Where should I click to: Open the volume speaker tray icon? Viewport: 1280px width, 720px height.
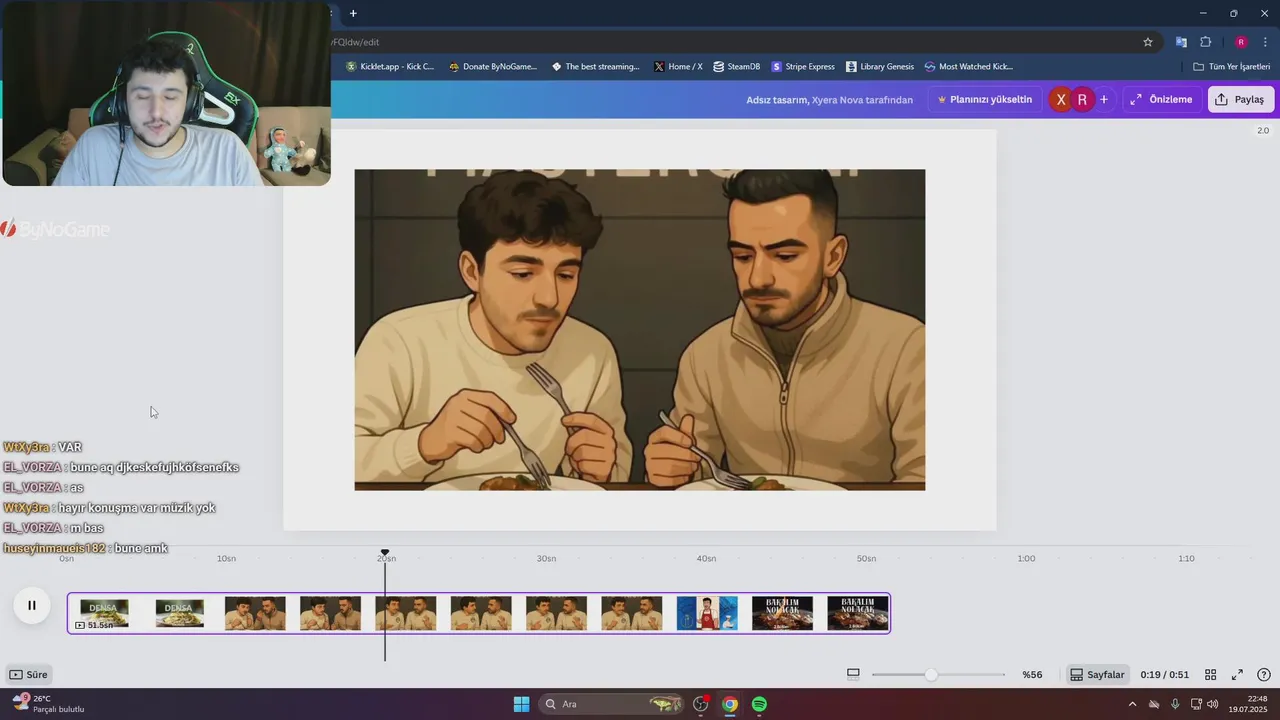coord(1213,704)
